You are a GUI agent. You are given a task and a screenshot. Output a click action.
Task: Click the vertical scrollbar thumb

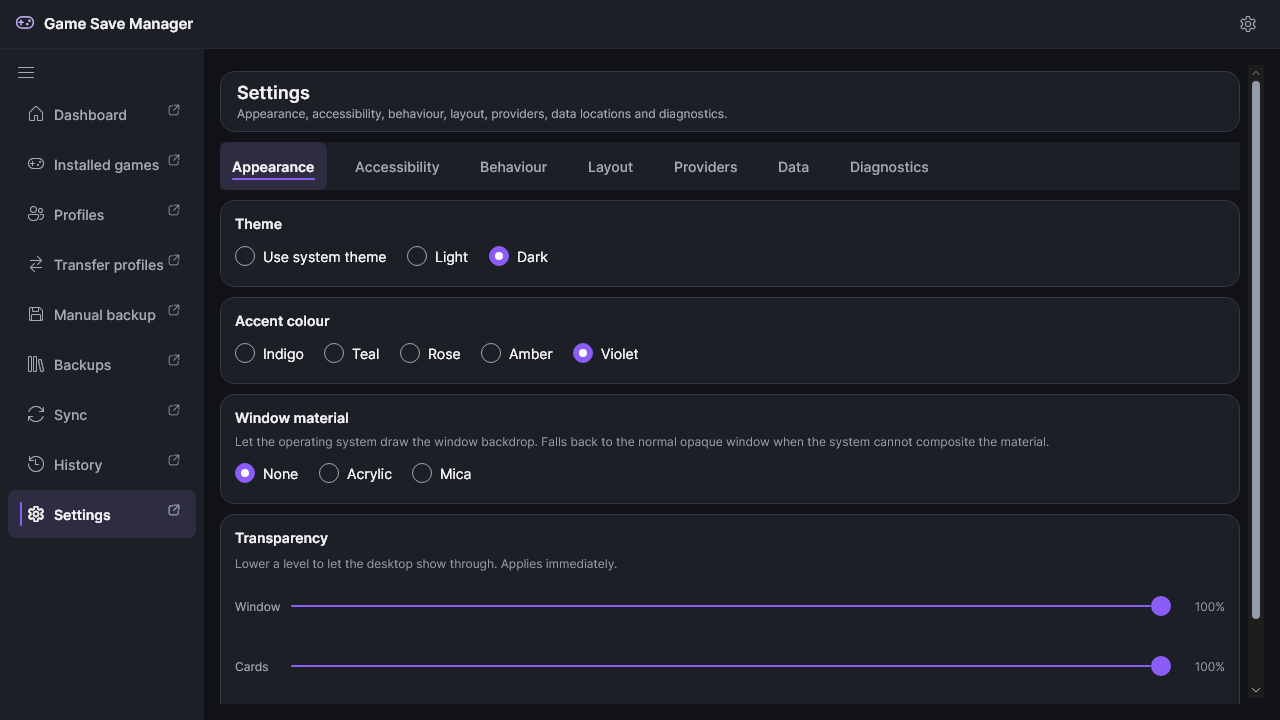tap(1256, 350)
